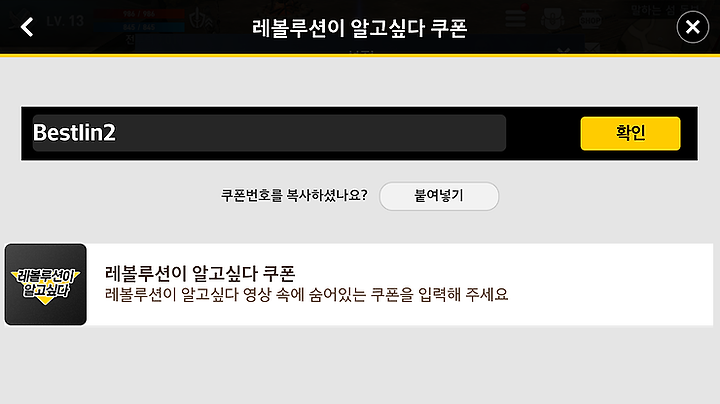
Task: Close the coupon screen with the X icon
Action: (692, 28)
